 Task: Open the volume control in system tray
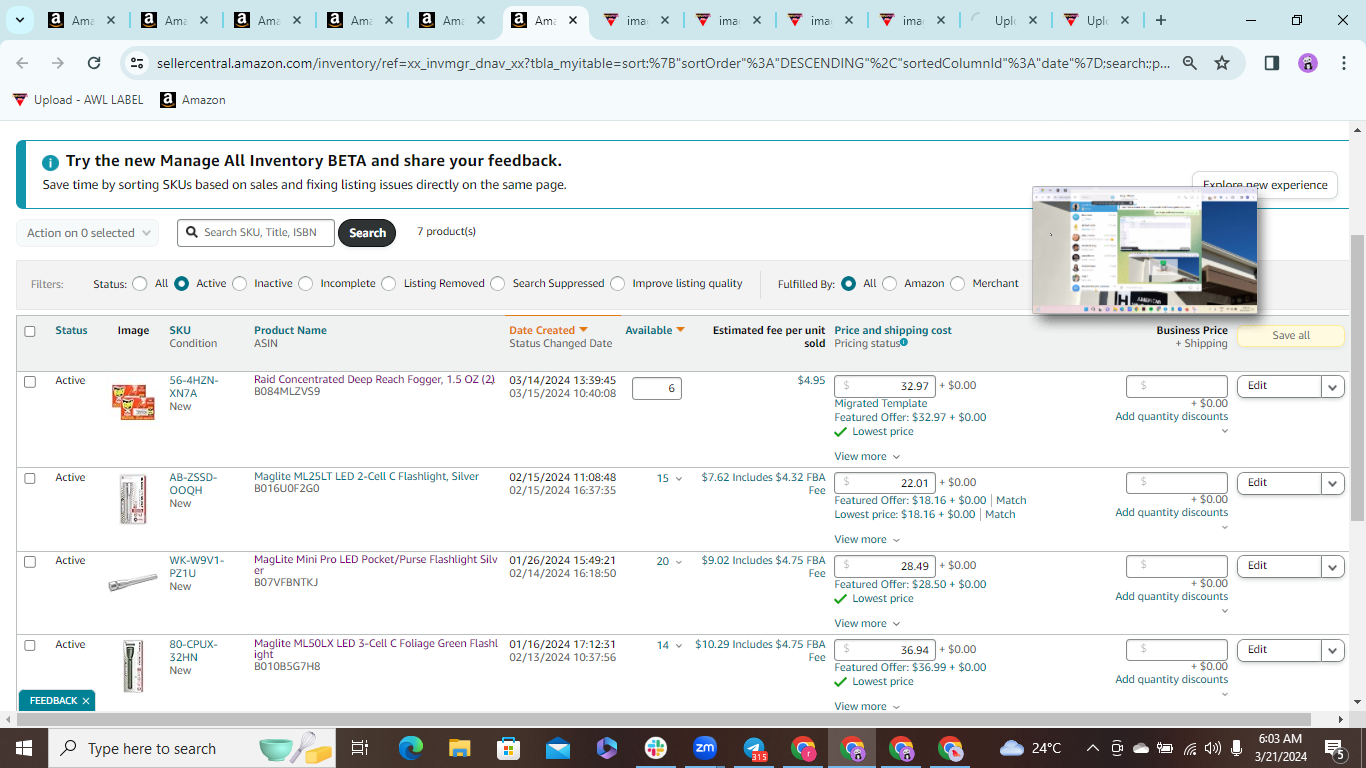[1213, 748]
